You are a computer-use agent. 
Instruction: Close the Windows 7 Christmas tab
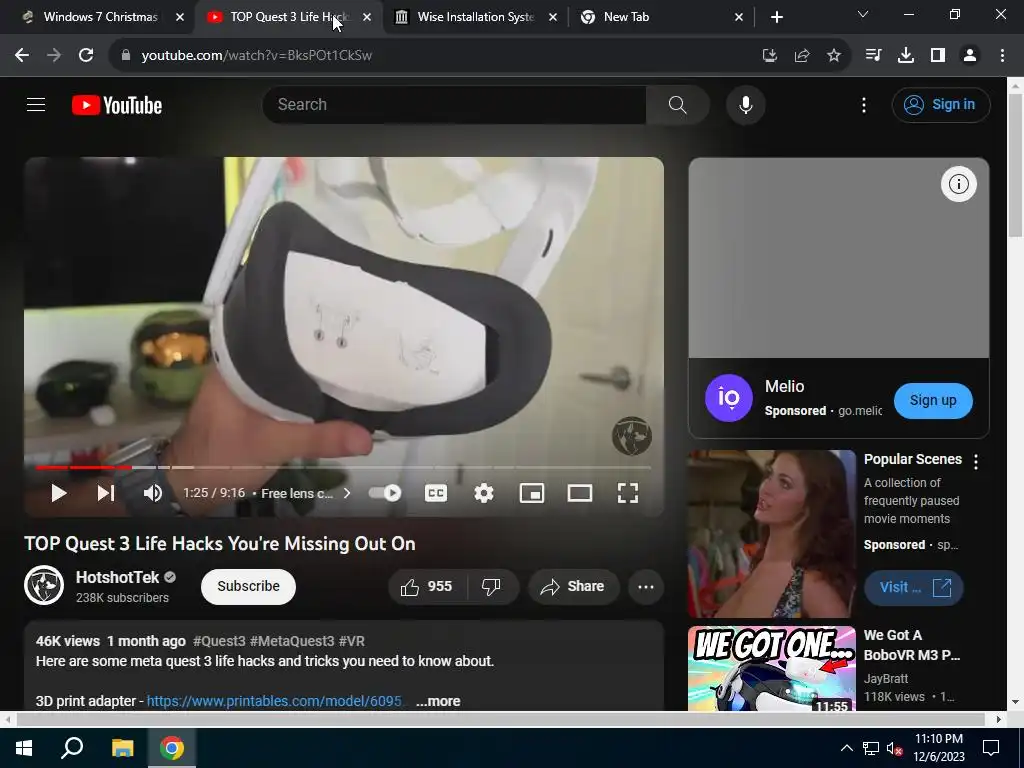click(x=180, y=17)
